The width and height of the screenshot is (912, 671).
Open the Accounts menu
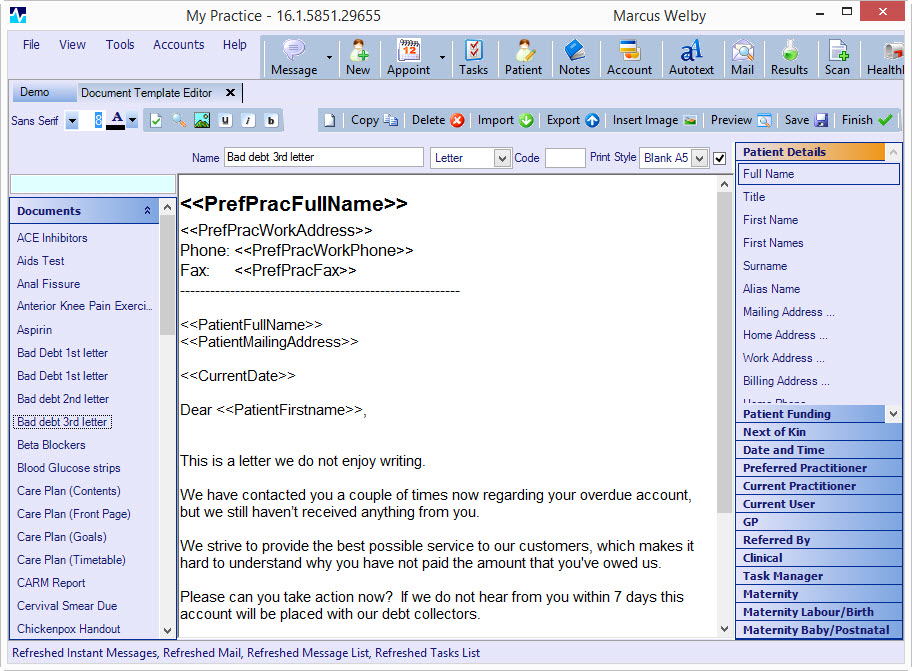click(x=179, y=45)
